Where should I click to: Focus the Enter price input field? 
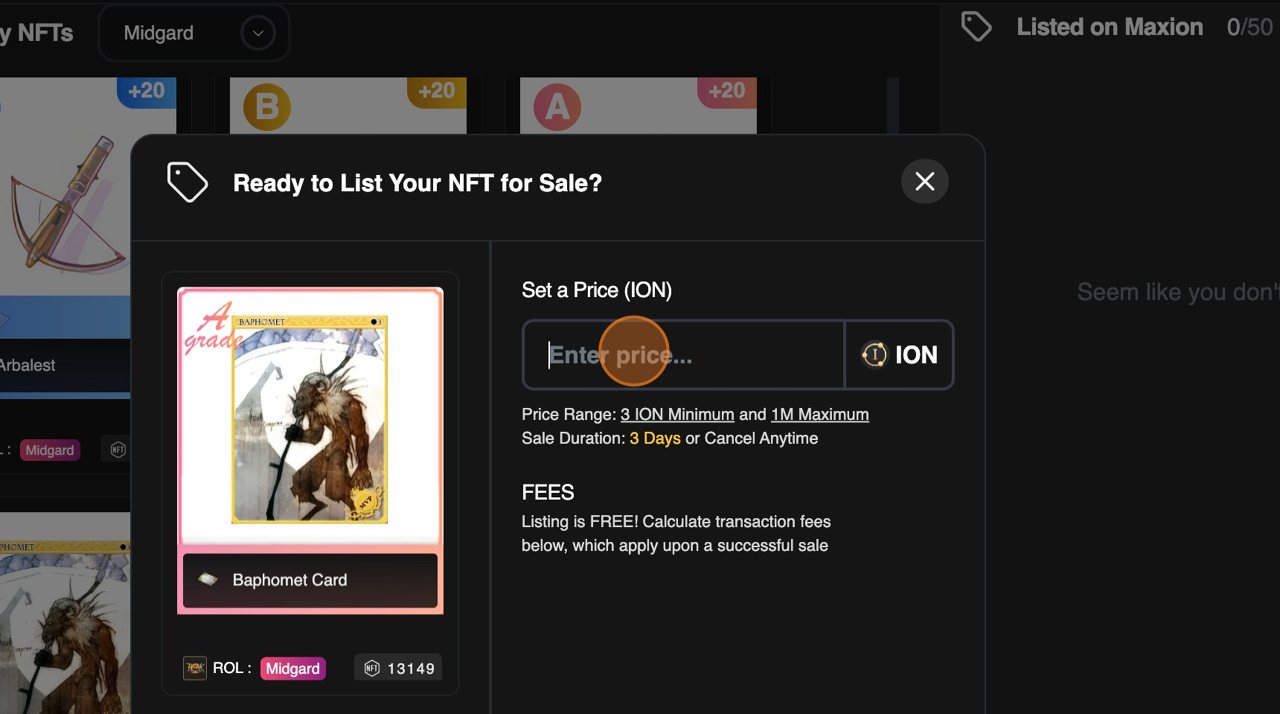tap(684, 355)
